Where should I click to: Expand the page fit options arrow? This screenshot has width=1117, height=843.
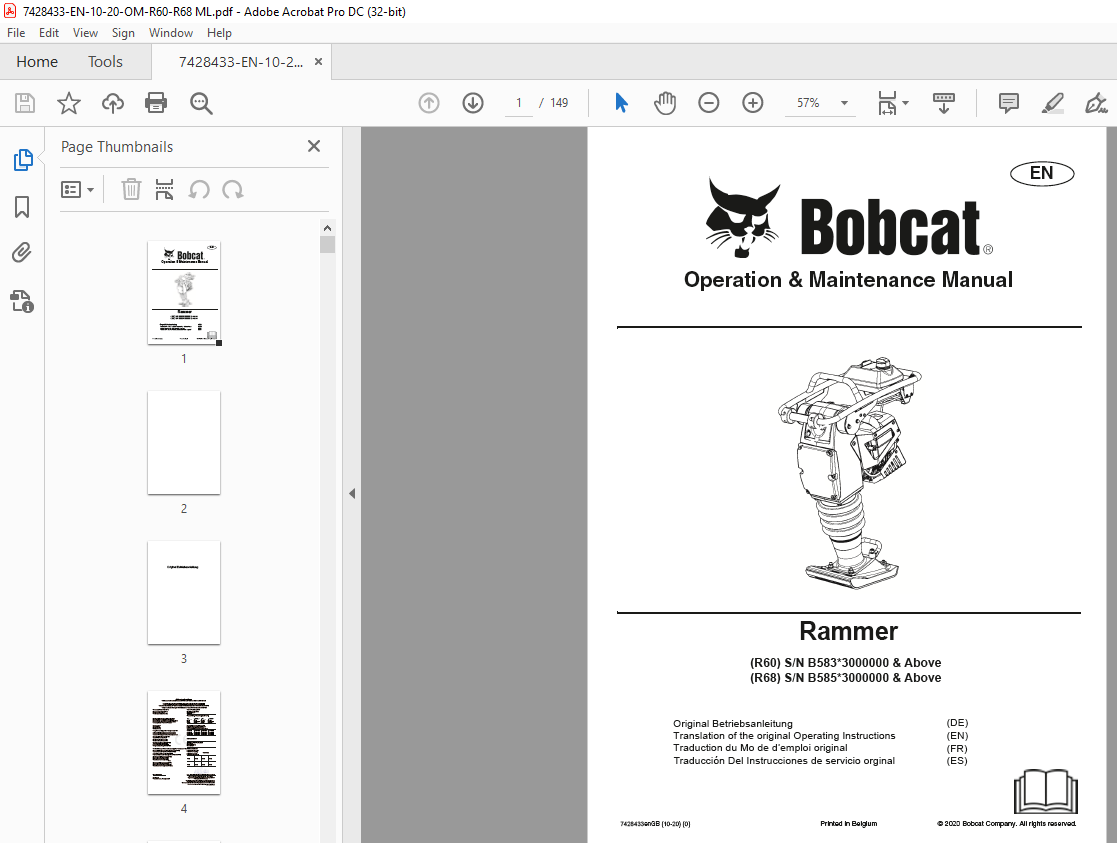(x=905, y=103)
